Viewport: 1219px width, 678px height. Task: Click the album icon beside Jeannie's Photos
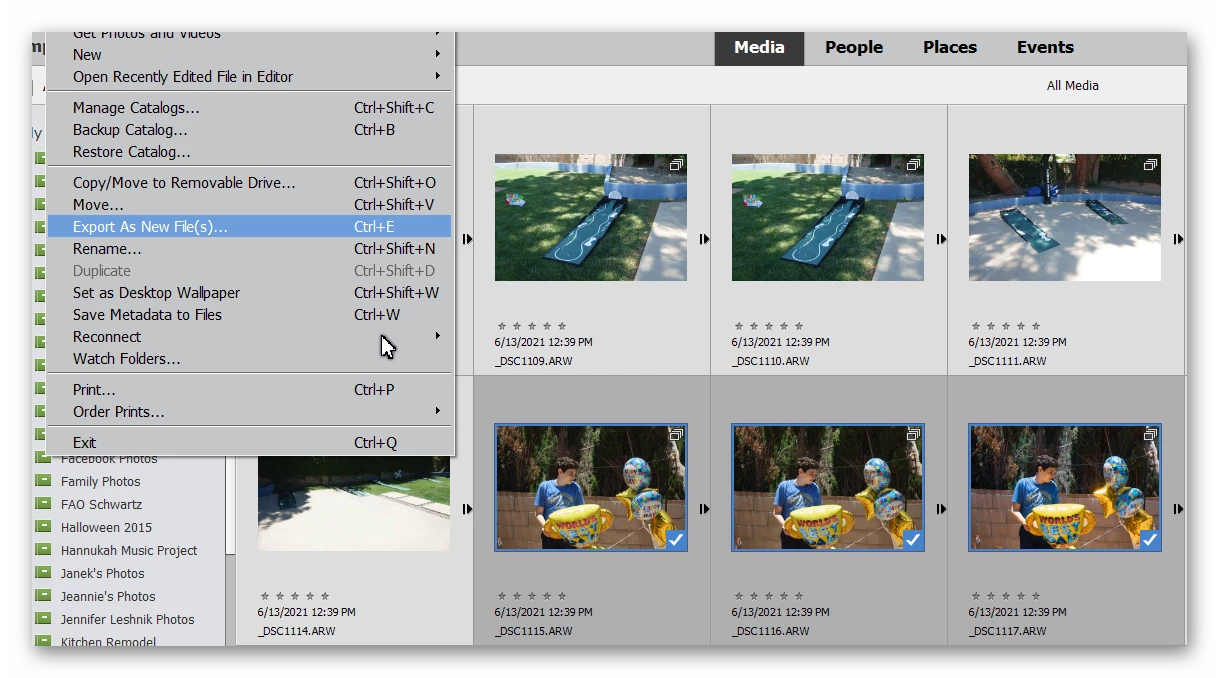pos(43,596)
